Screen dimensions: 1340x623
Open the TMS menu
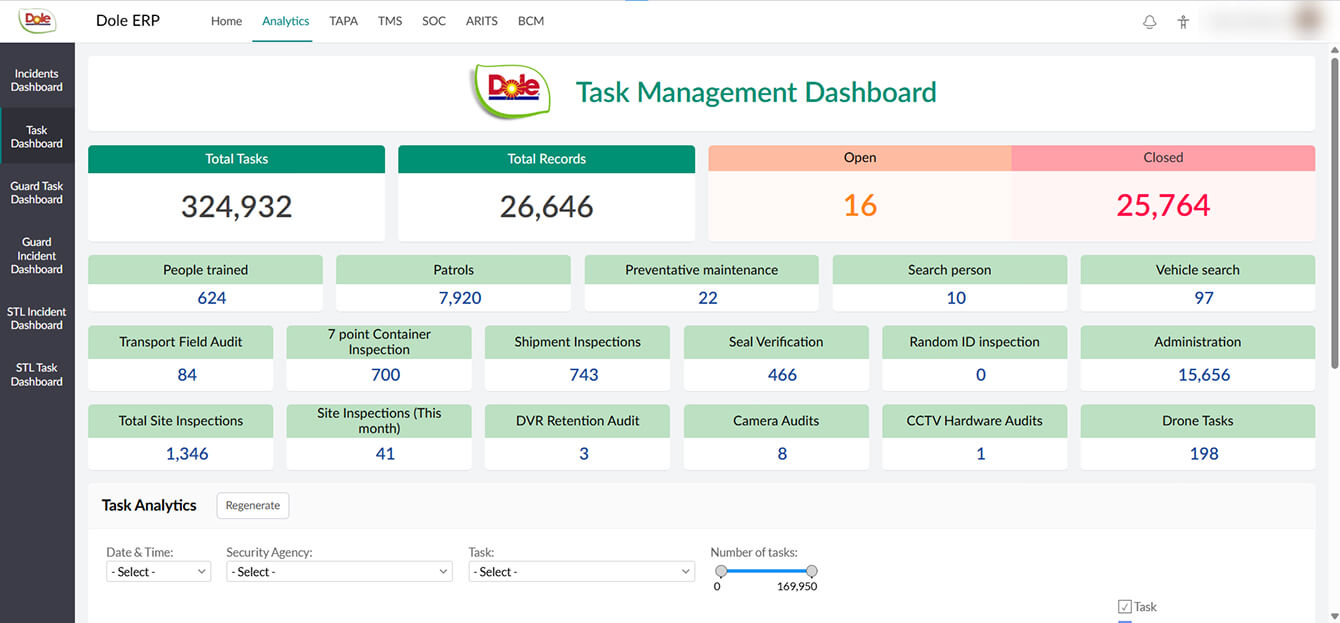(390, 21)
